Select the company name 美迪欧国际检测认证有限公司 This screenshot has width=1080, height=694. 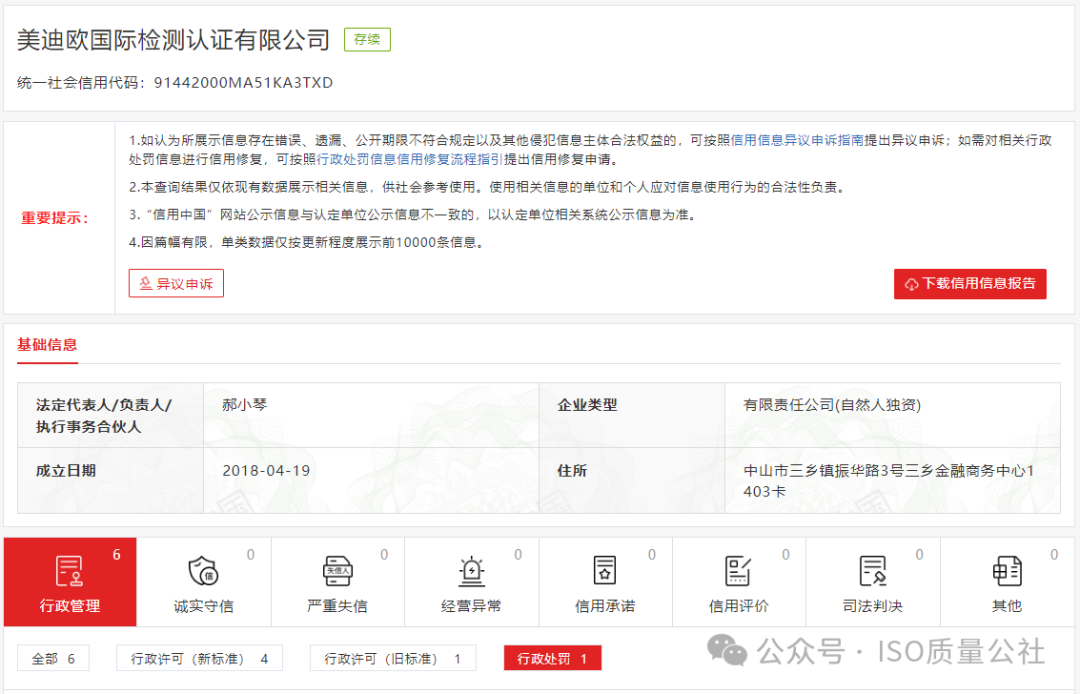[172, 40]
